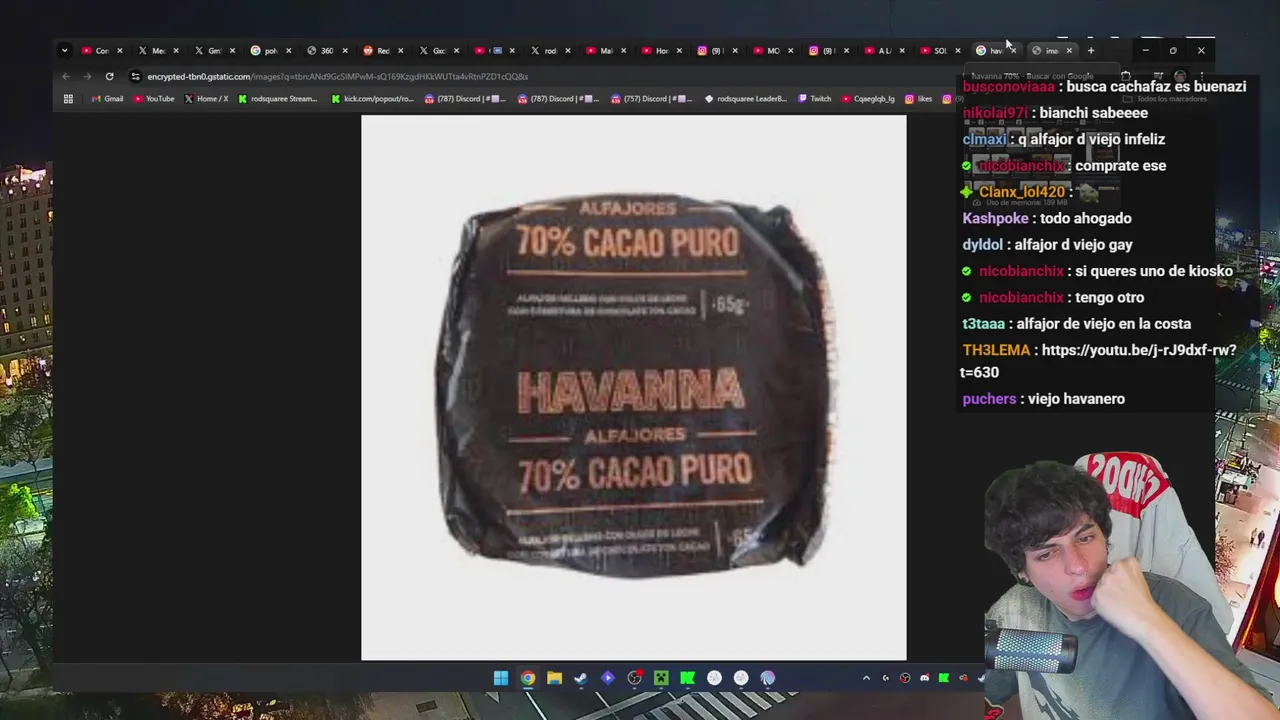Image resolution: width=1280 pixels, height=720 pixels.
Task: Open 'kick.com/popout/ro...' bookmark
Action: 372,99
